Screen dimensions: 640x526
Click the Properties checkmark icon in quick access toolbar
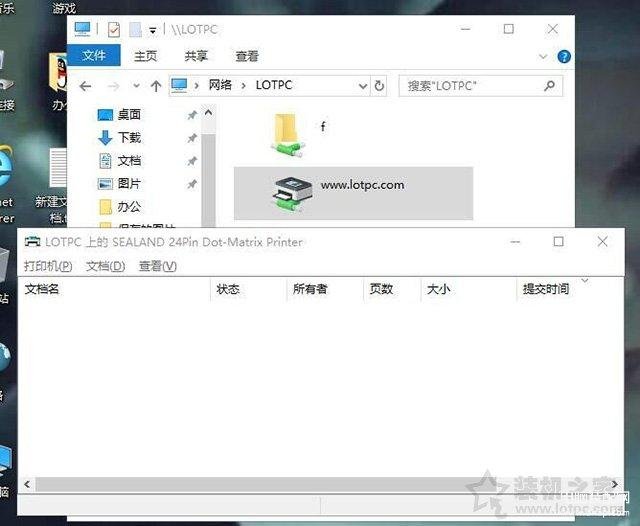click(x=114, y=29)
